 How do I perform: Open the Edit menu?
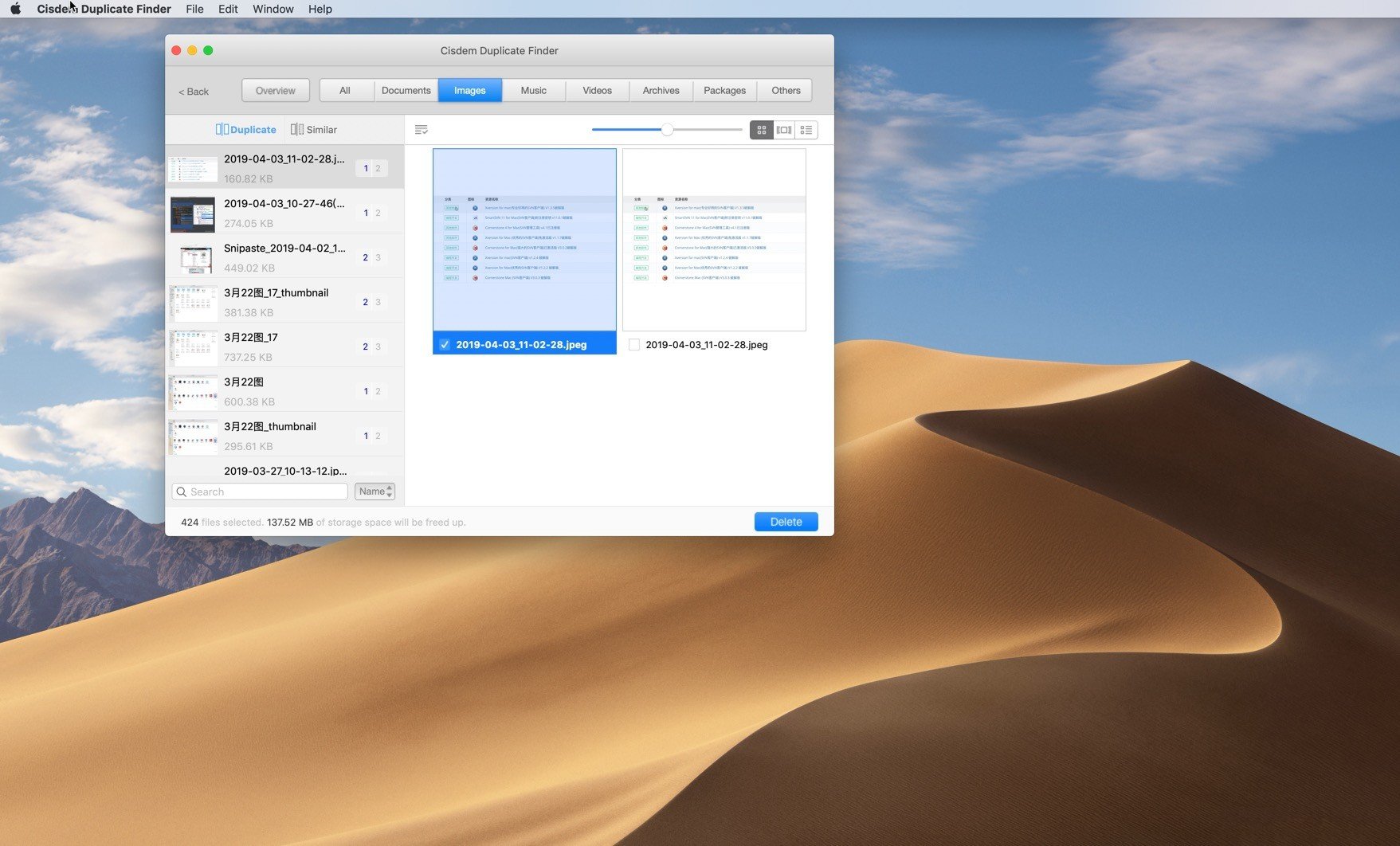point(228,9)
